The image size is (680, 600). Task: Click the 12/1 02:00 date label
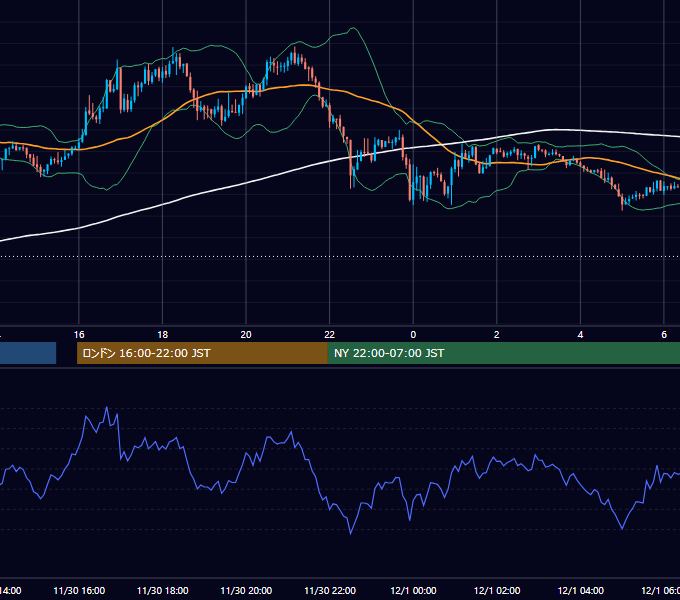pyautogui.click(x=497, y=590)
